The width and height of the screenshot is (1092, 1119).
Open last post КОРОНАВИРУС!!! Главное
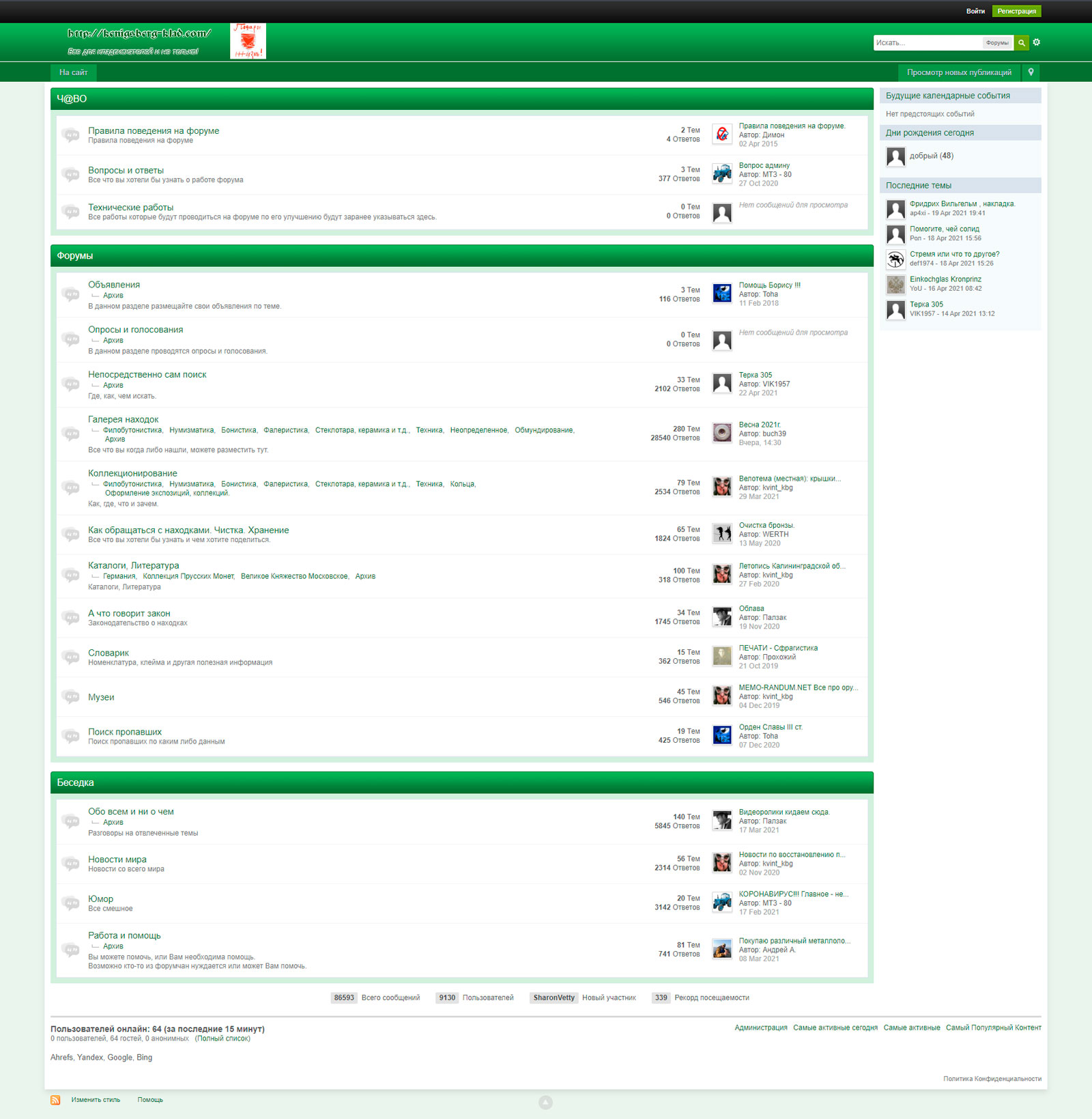[794, 894]
